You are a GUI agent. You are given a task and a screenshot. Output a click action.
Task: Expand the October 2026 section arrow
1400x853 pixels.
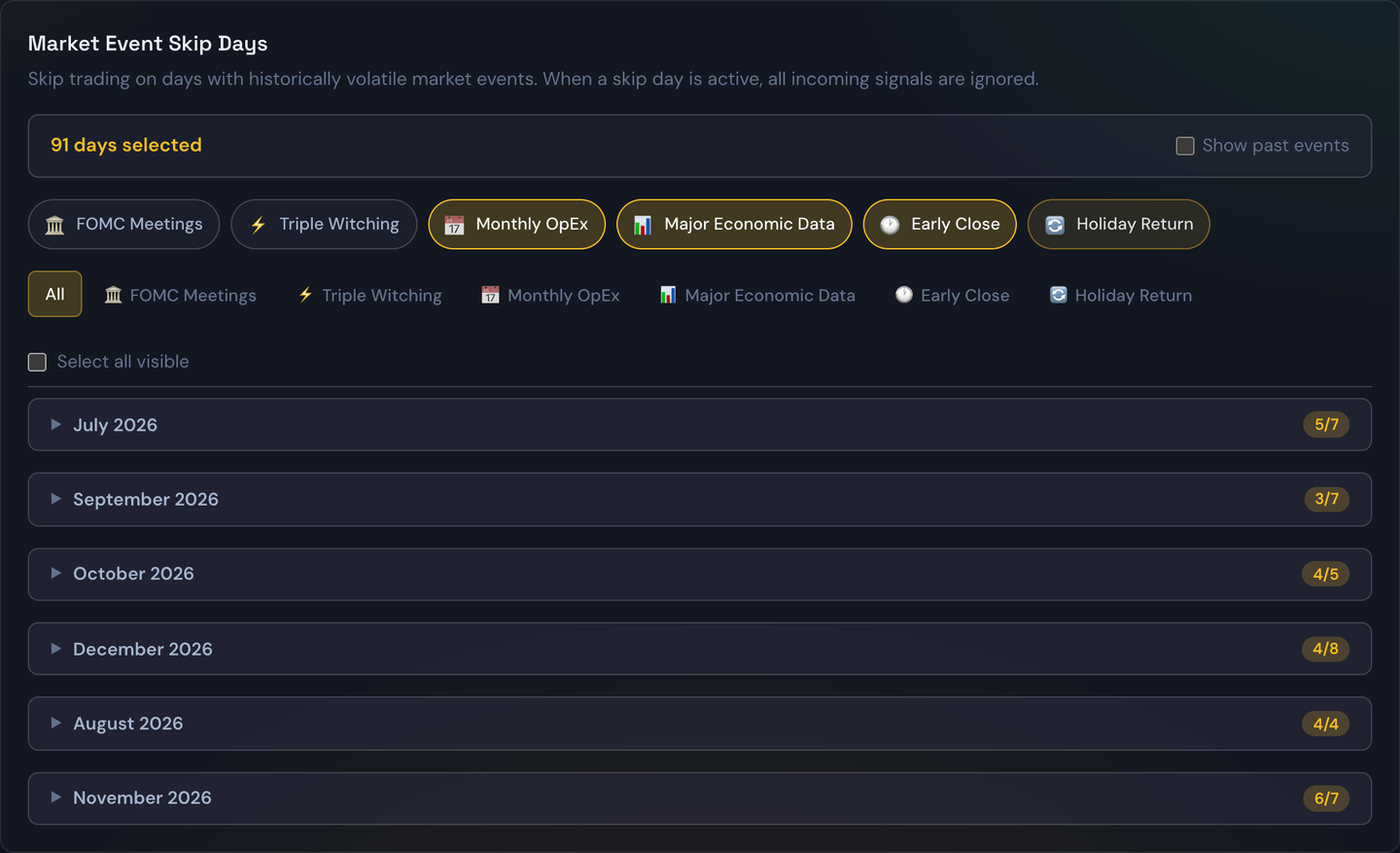[55, 574]
